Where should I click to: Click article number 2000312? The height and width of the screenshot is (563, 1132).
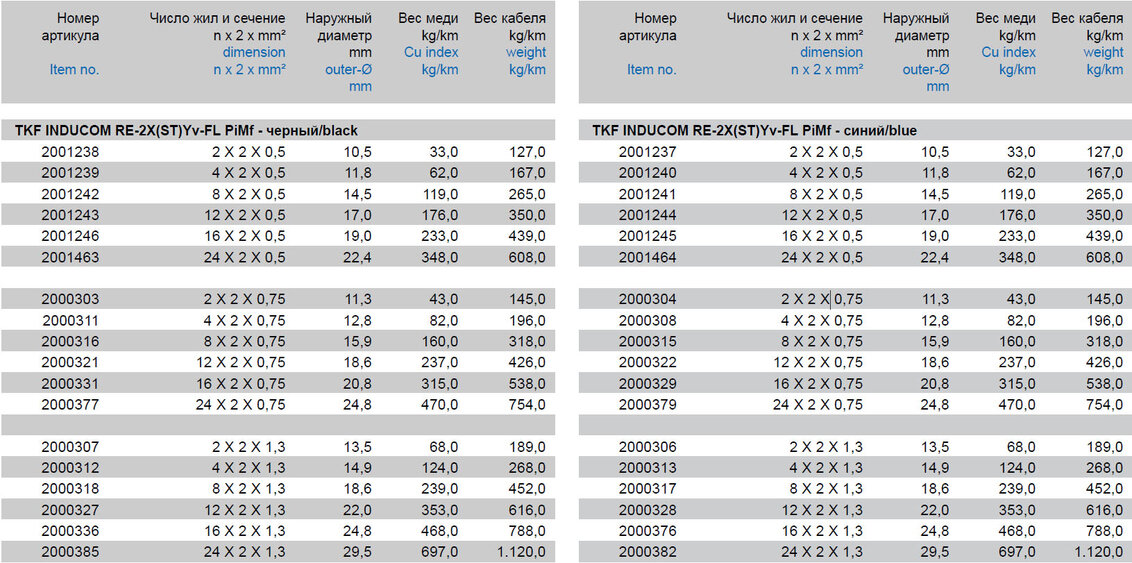[x=70, y=468]
